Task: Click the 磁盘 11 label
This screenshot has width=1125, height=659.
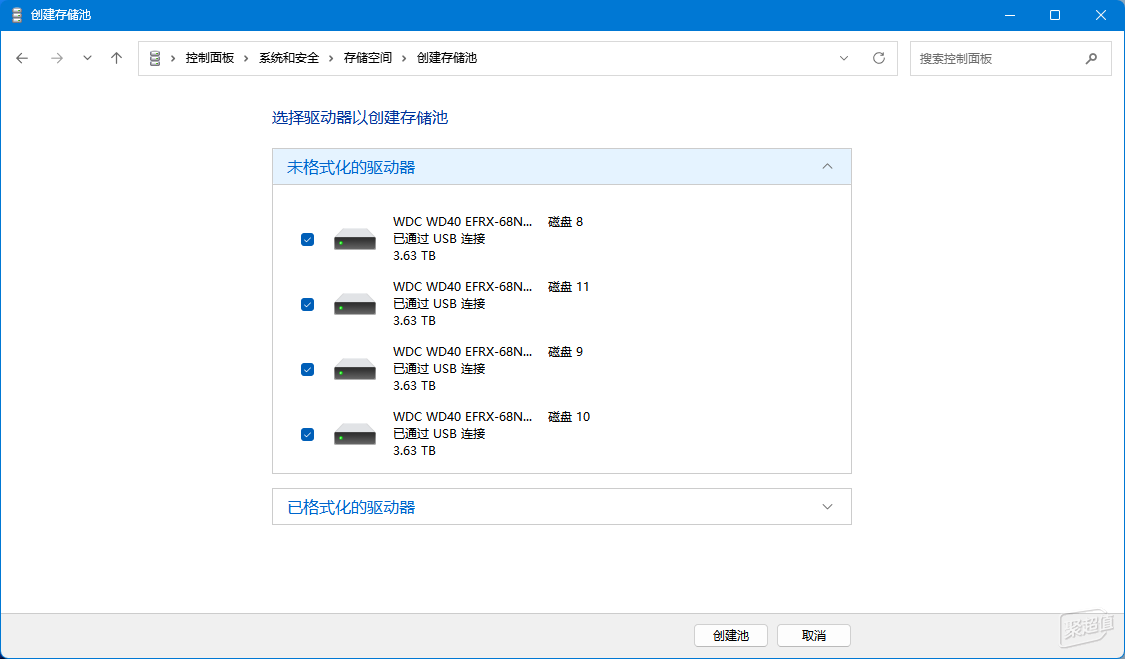Action: tap(568, 286)
